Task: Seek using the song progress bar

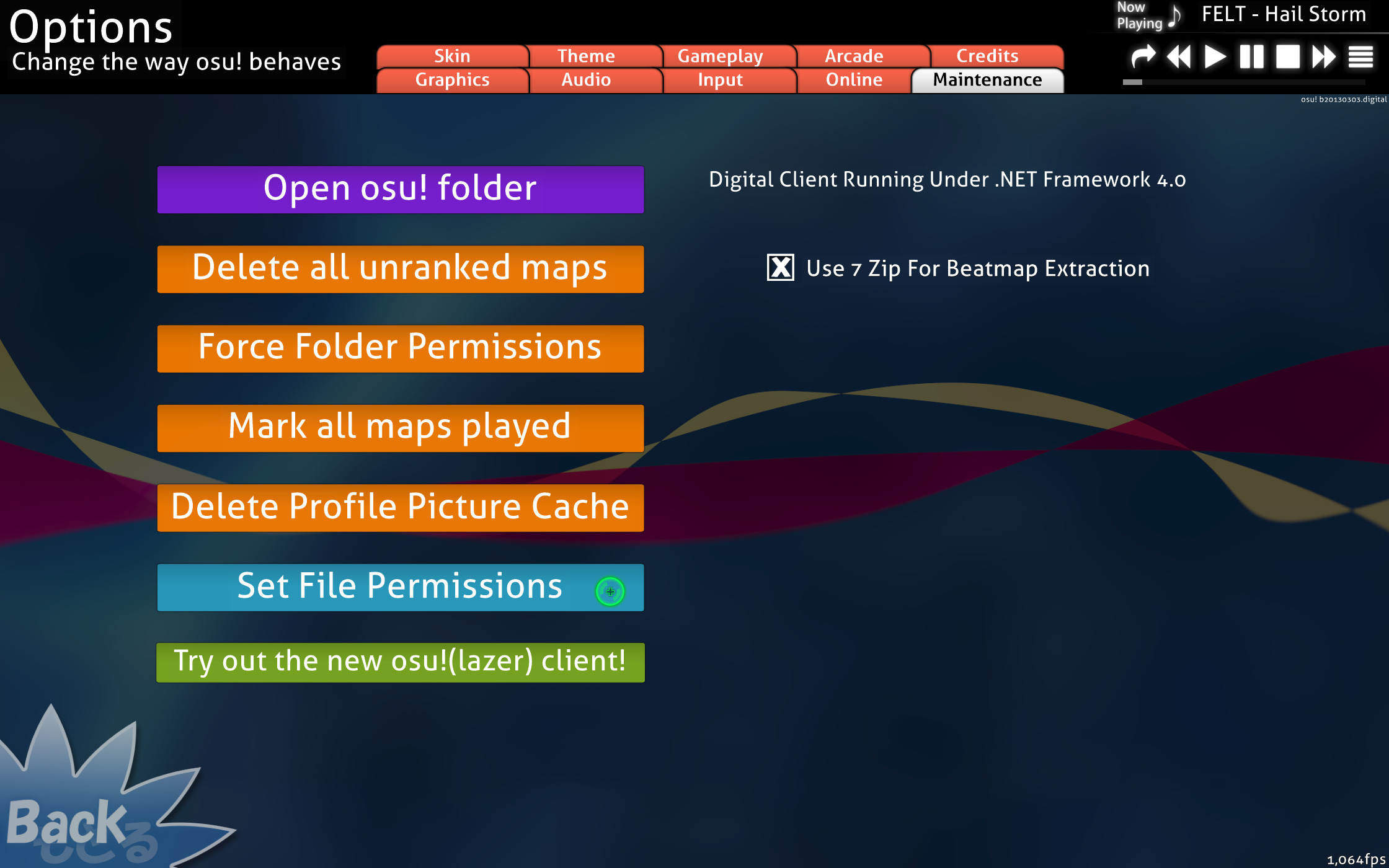Action: [x=1243, y=82]
